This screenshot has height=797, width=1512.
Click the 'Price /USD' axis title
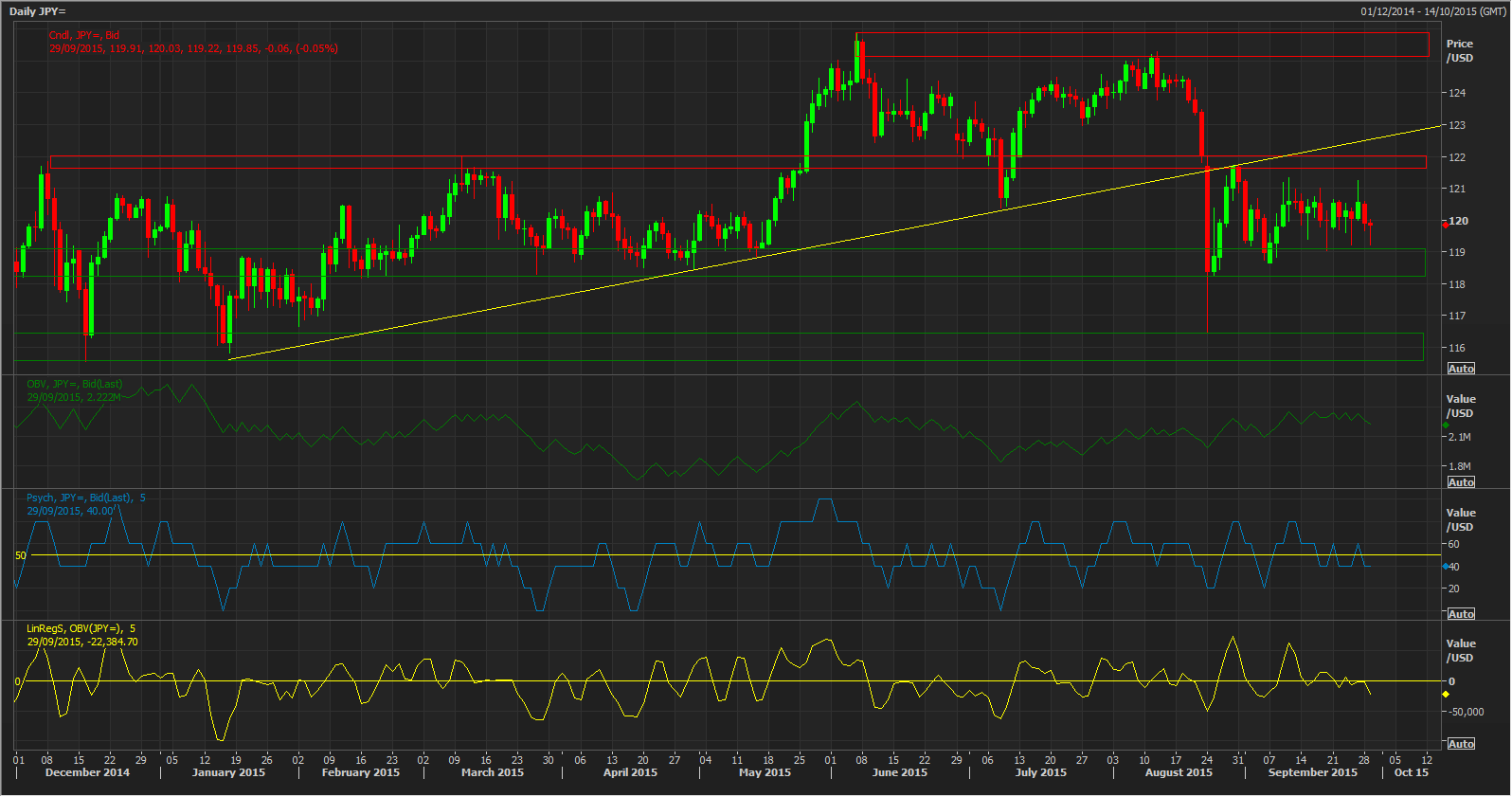1460,50
